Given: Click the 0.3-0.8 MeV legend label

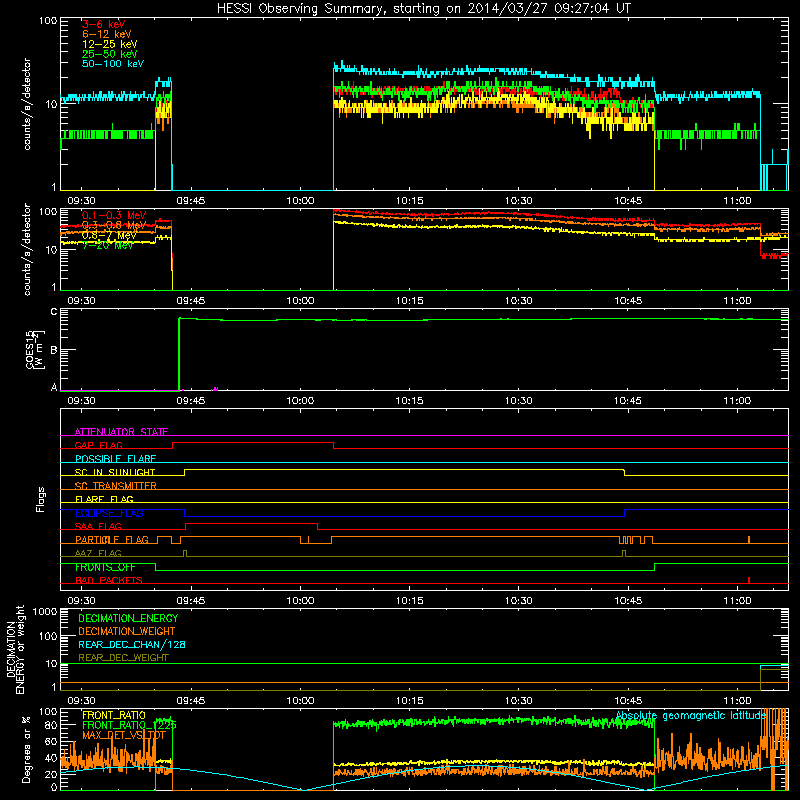Looking at the screenshot, I should [x=114, y=225].
